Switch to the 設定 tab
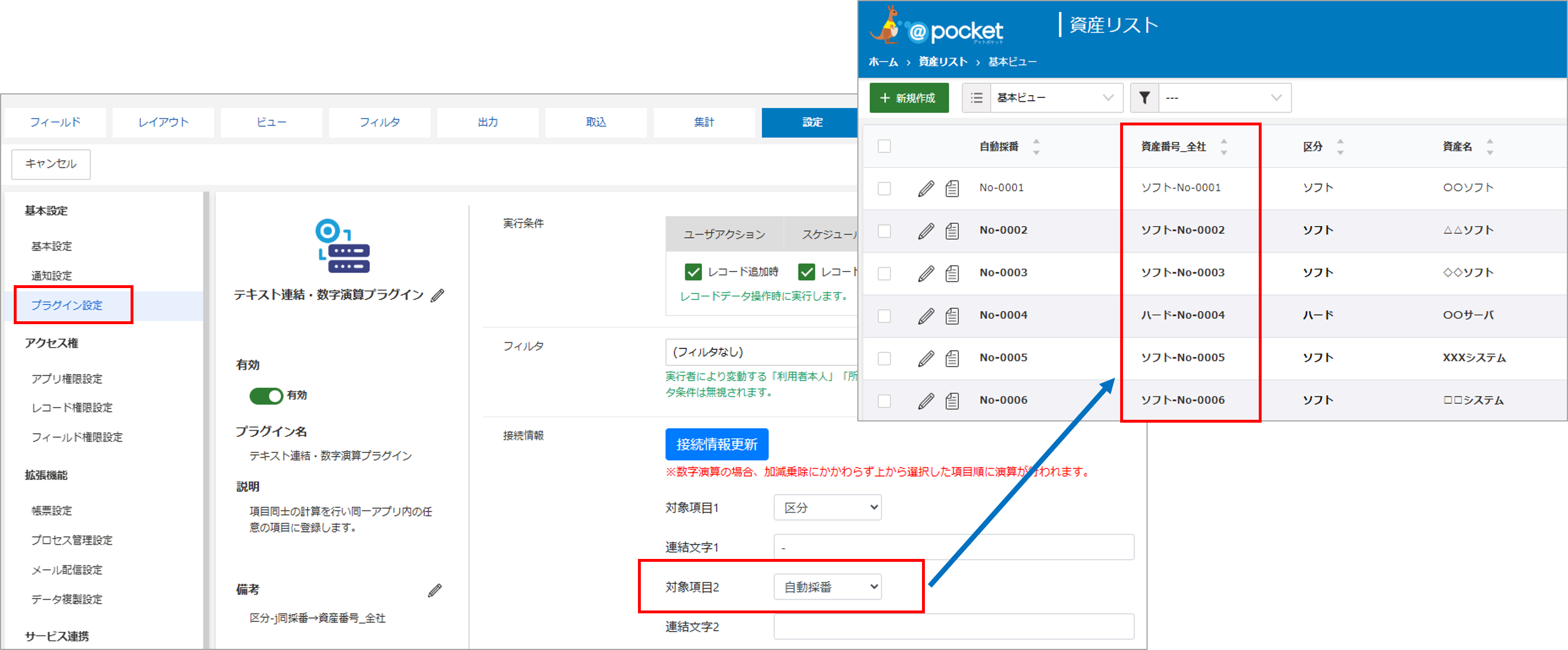The width and height of the screenshot is (1568, 650). click(810, 123)
